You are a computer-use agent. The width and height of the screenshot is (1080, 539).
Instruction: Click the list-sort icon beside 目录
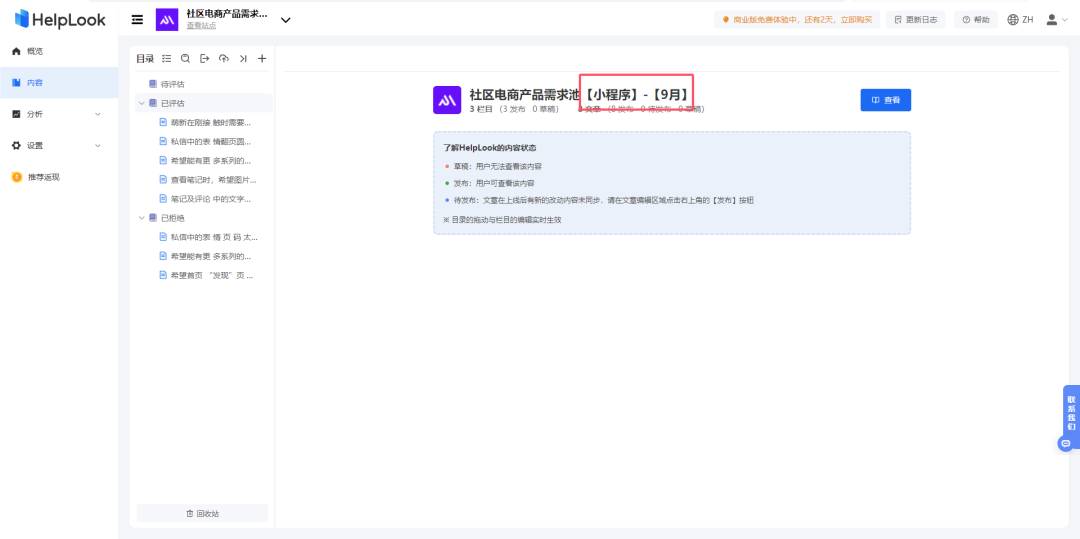point(167,59)
